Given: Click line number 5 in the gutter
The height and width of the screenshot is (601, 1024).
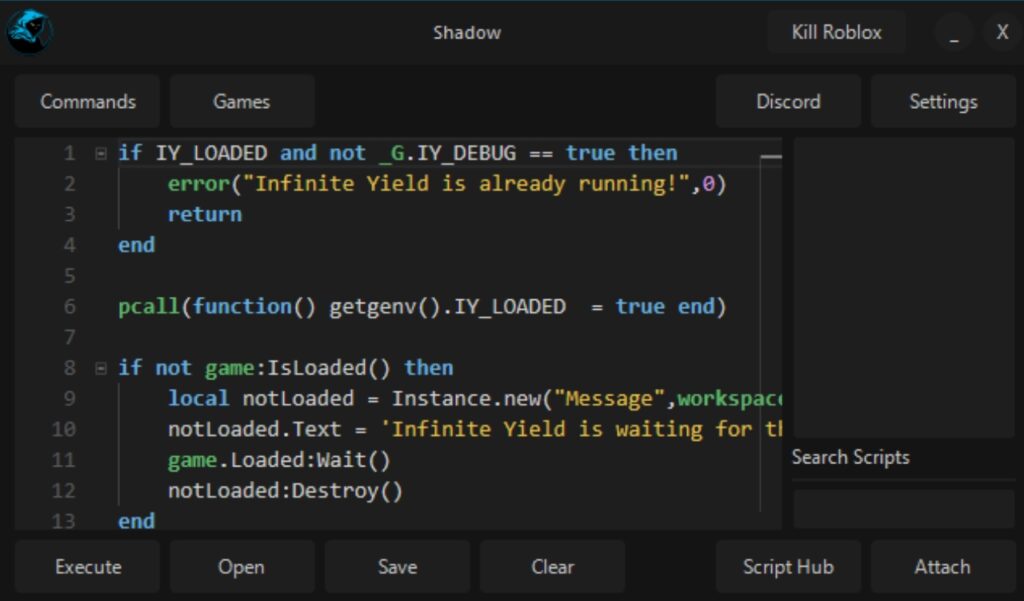Looking at the screenshot, I should pyautogui.click(x=69, y=276).
